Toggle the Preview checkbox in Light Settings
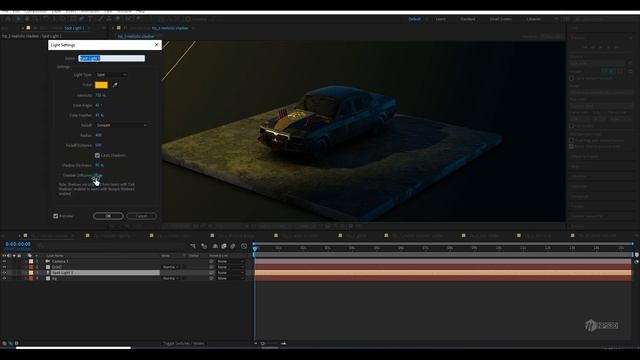 [x=56, y=216]
